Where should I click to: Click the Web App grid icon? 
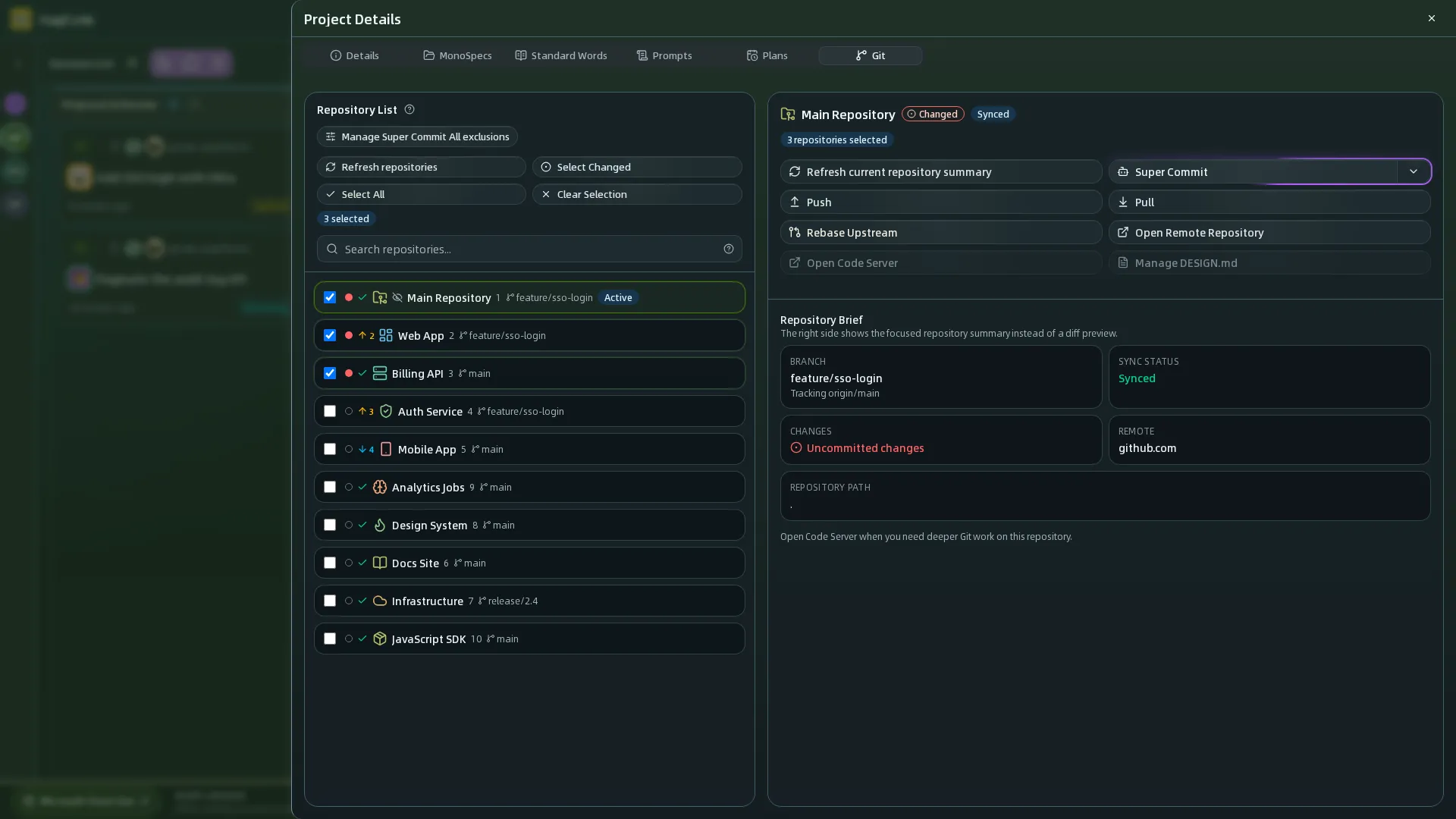pyautogui.click(x=386, y=335)
